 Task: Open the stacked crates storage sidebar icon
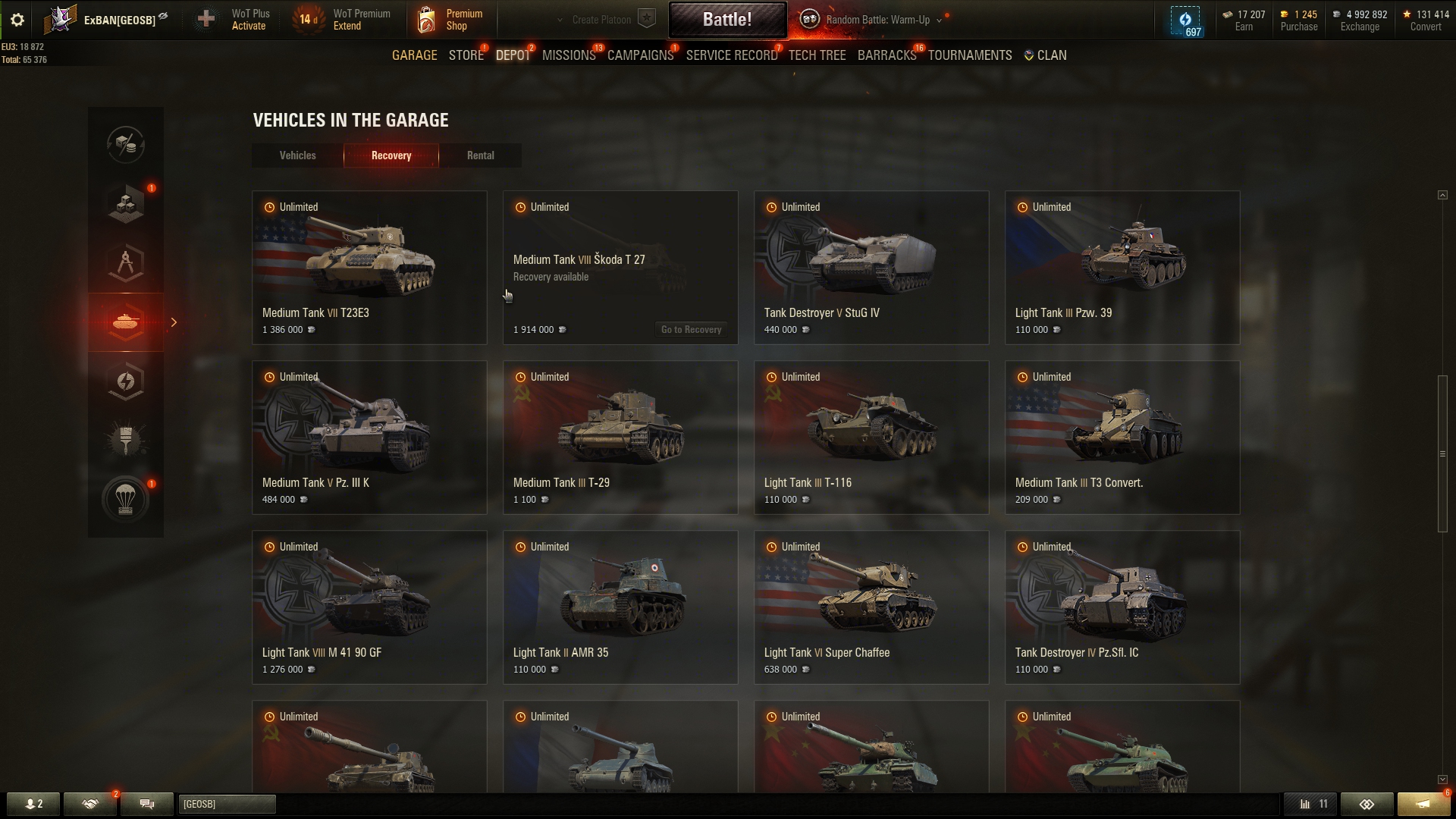[126, 203]
